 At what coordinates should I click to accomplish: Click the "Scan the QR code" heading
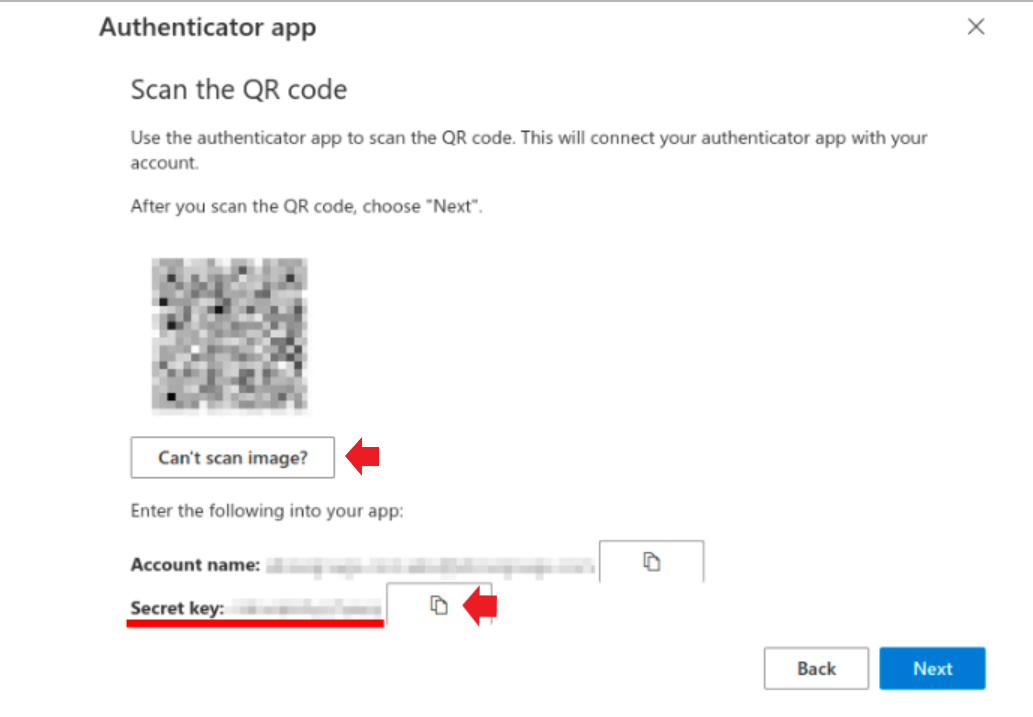[238, 90]
